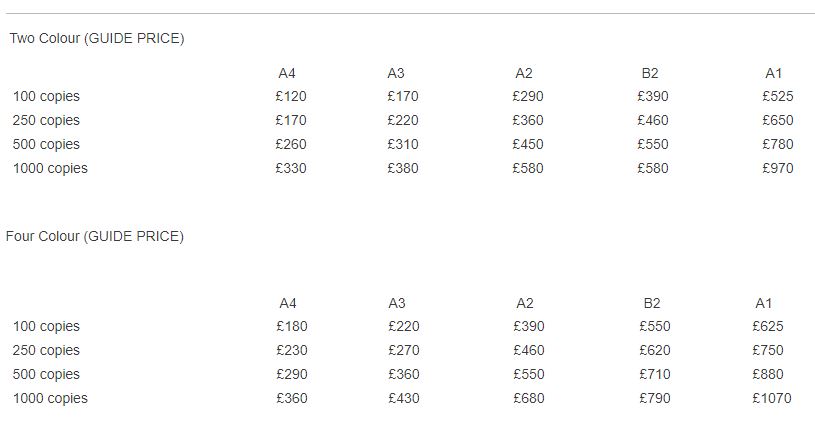Click the £650 price in Two Colour
The image size is (815, 429).
coord(778,120)
